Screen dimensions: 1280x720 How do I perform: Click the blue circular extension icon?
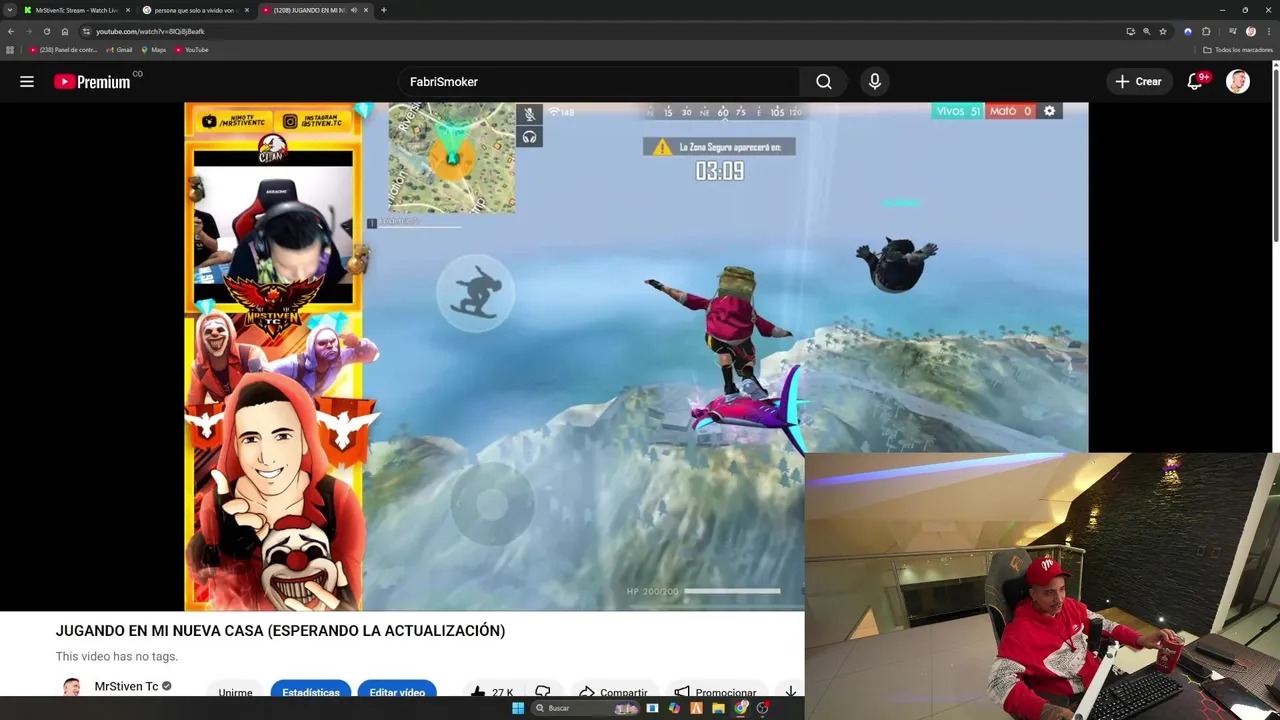1188,31
